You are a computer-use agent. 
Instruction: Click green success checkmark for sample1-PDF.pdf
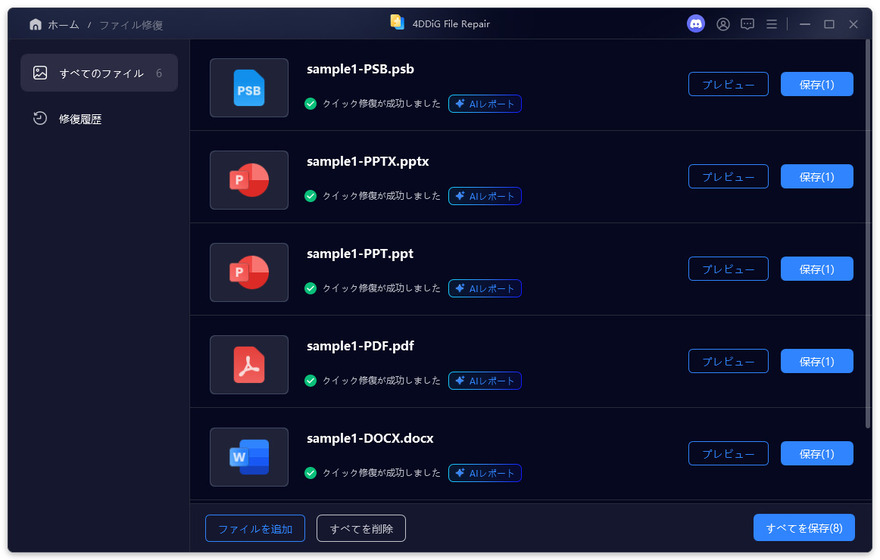coord(310,380)
